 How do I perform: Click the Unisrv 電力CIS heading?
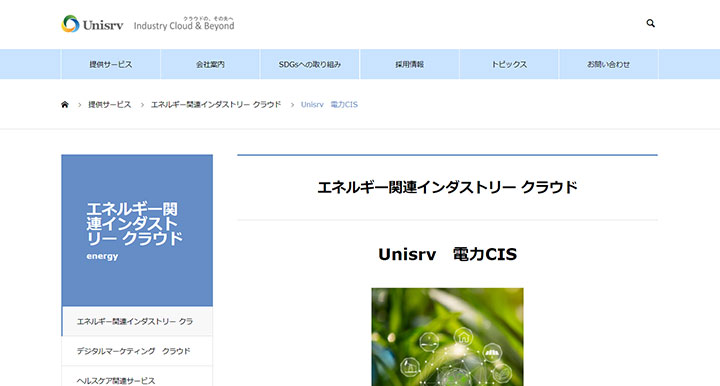[448, 254]
